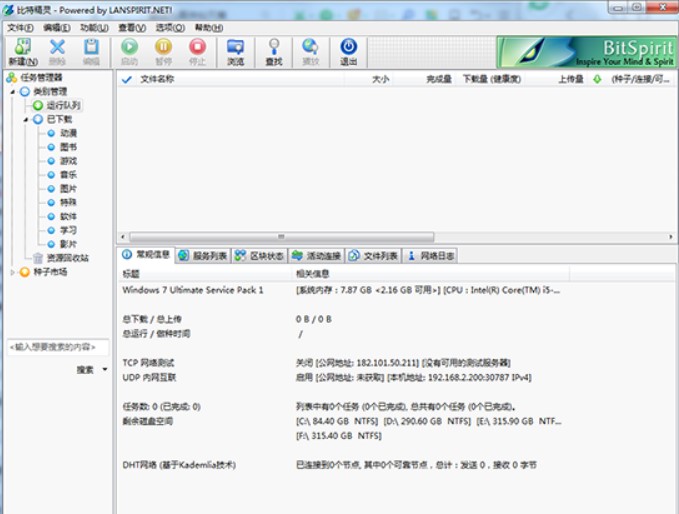Open the 影片 category
The width and height of the screenshot is (679, 514).
62,244
